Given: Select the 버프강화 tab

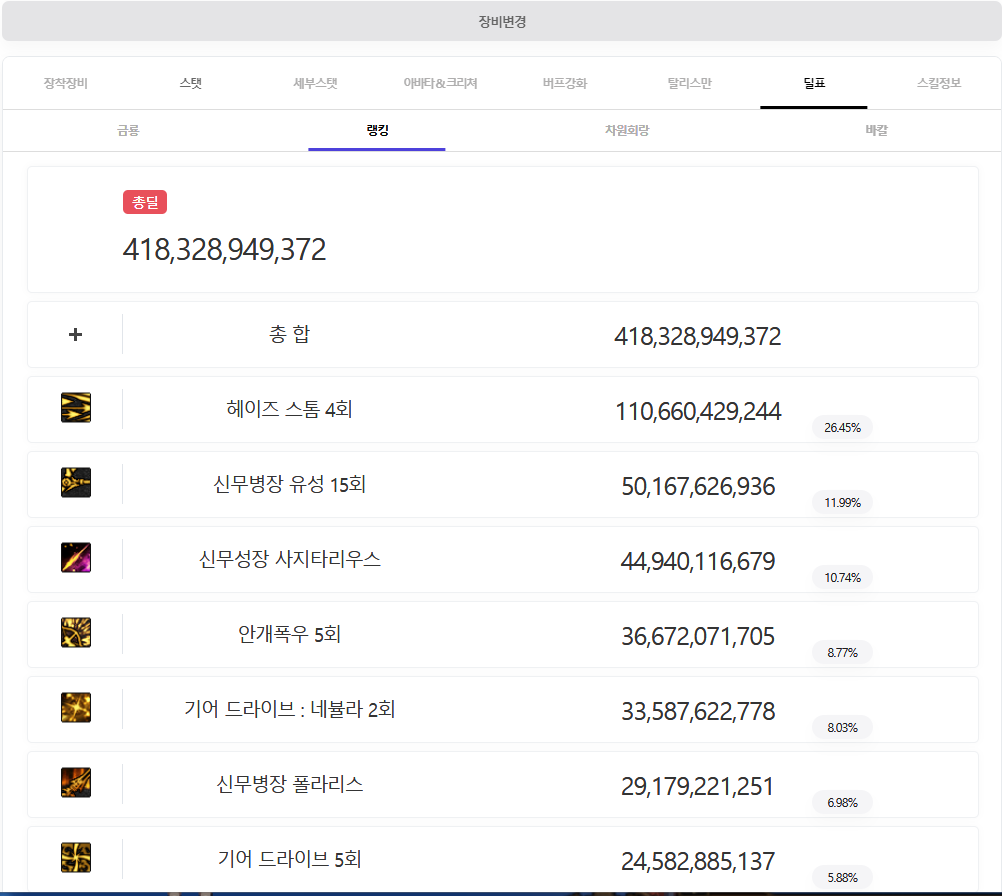Looking at the screenshot, I should 565,83.
